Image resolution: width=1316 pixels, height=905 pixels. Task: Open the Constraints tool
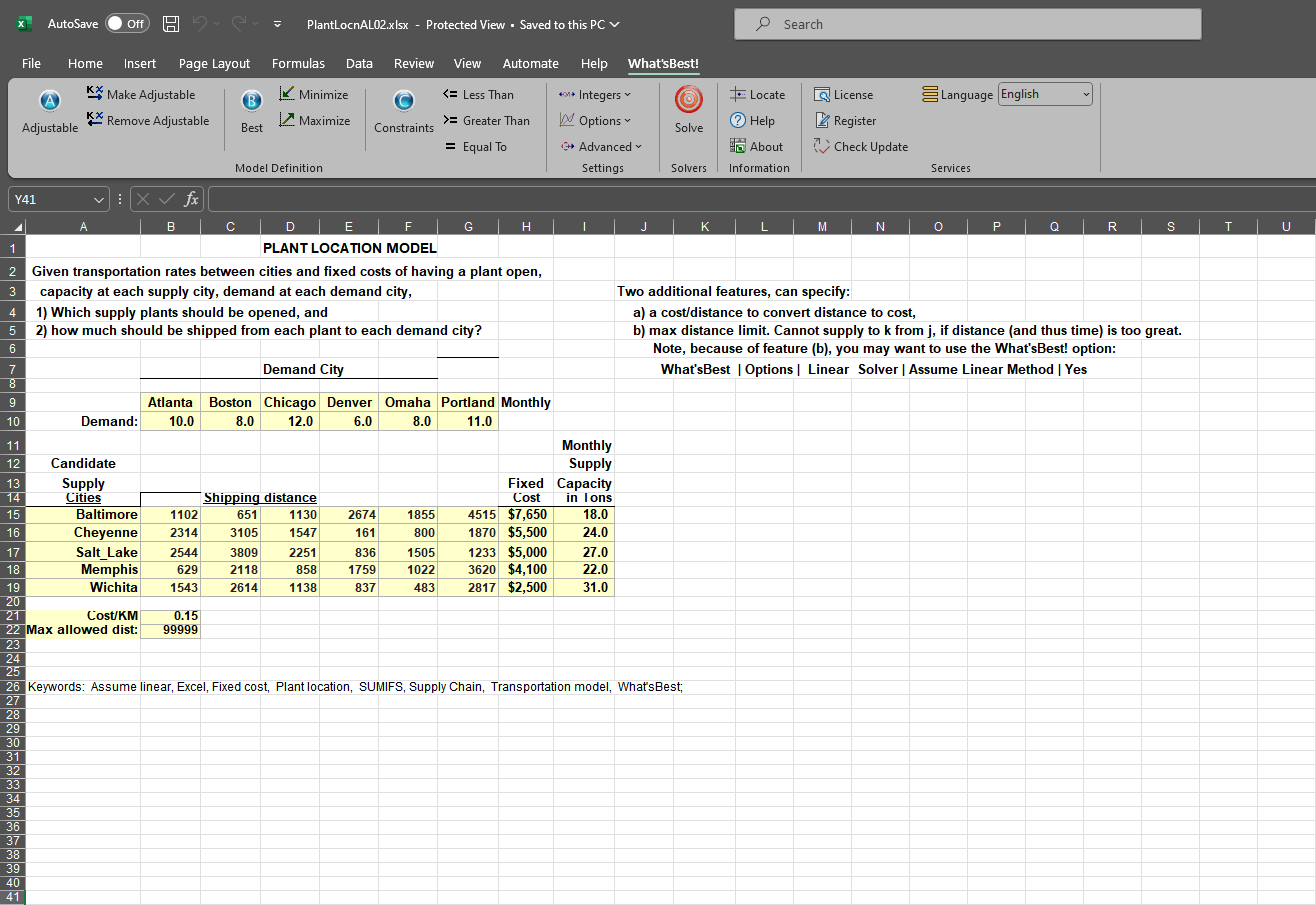click(x=404, y=112)
